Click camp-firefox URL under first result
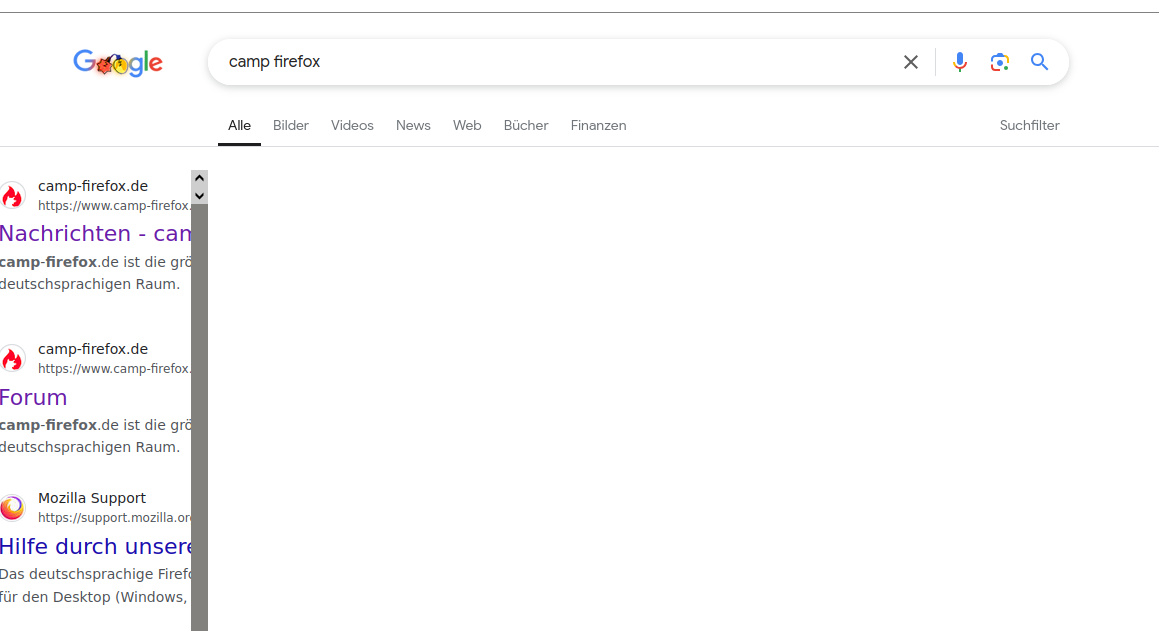1159x631 pixels. (115, 206)
